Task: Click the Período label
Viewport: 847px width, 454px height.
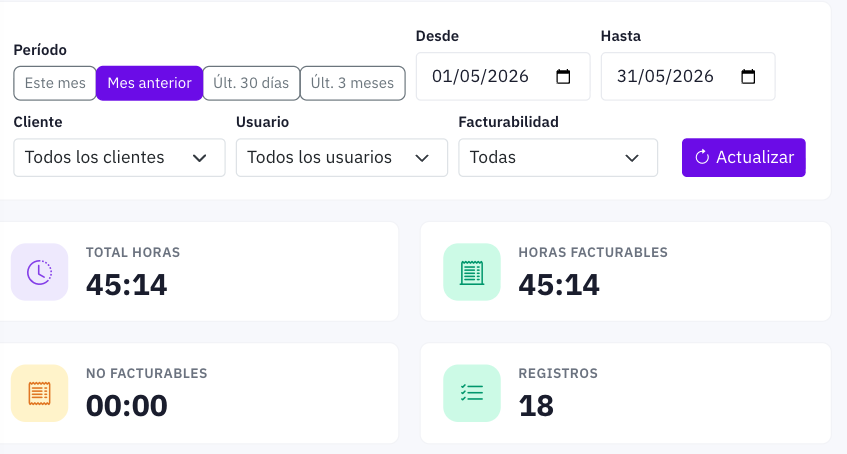Action: (x=40, y=50)
